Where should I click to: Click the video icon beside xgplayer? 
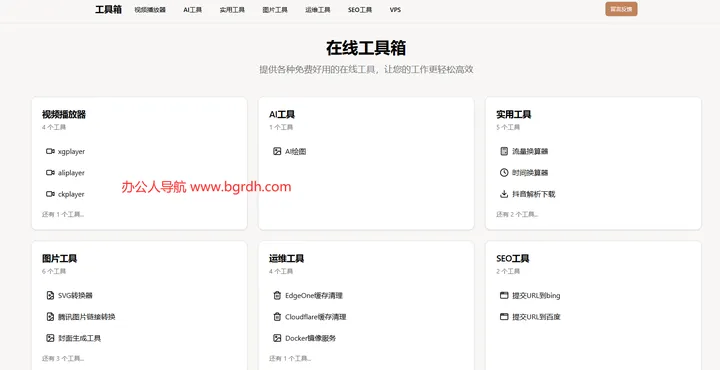click(50, 151)
